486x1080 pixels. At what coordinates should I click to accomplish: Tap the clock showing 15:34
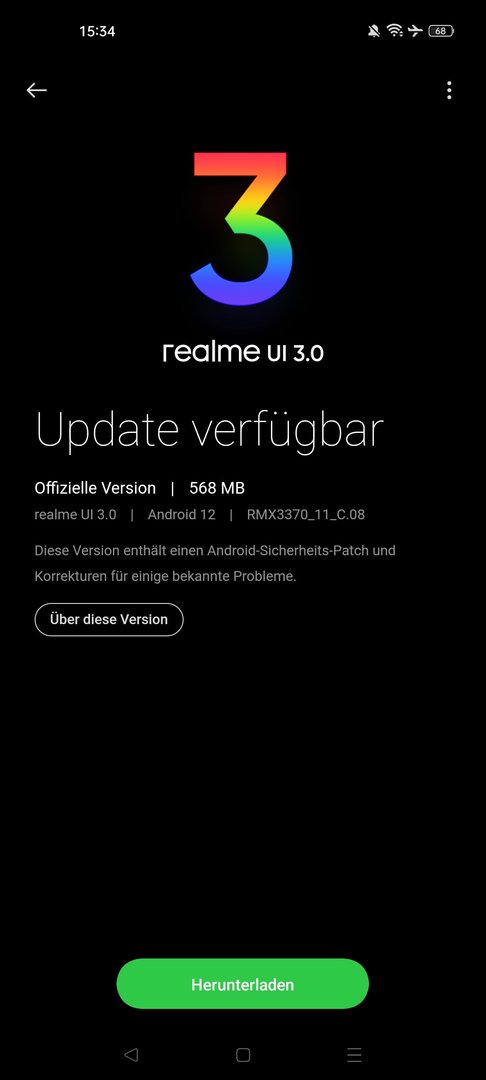coord(97,31)
